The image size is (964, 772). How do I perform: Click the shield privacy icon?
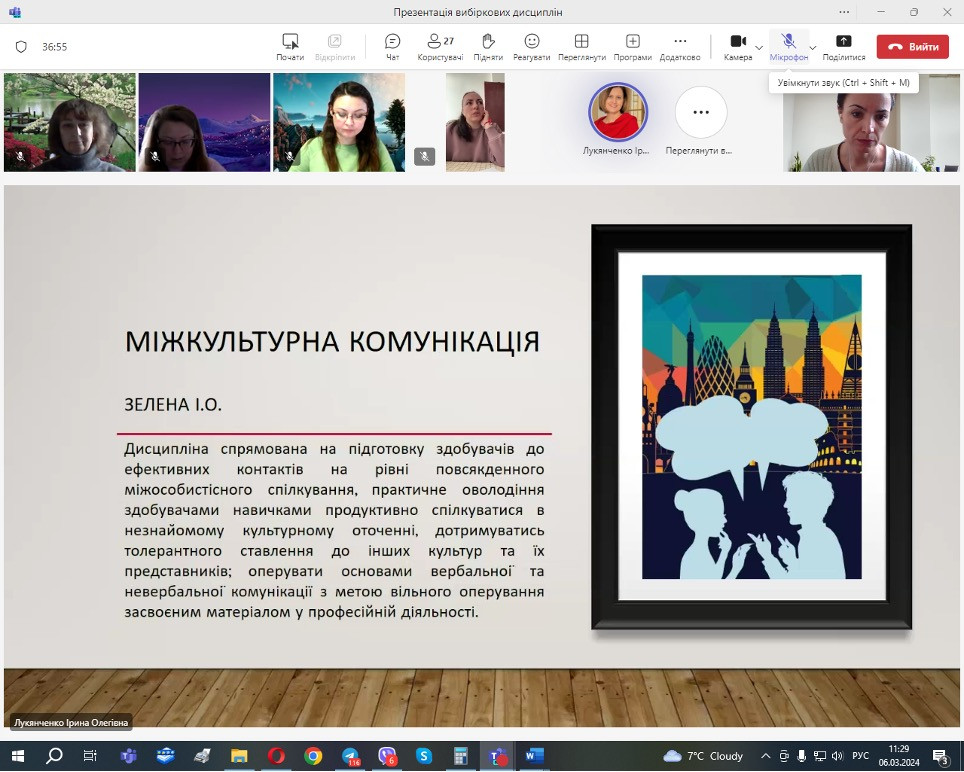(x=21, y=47)
